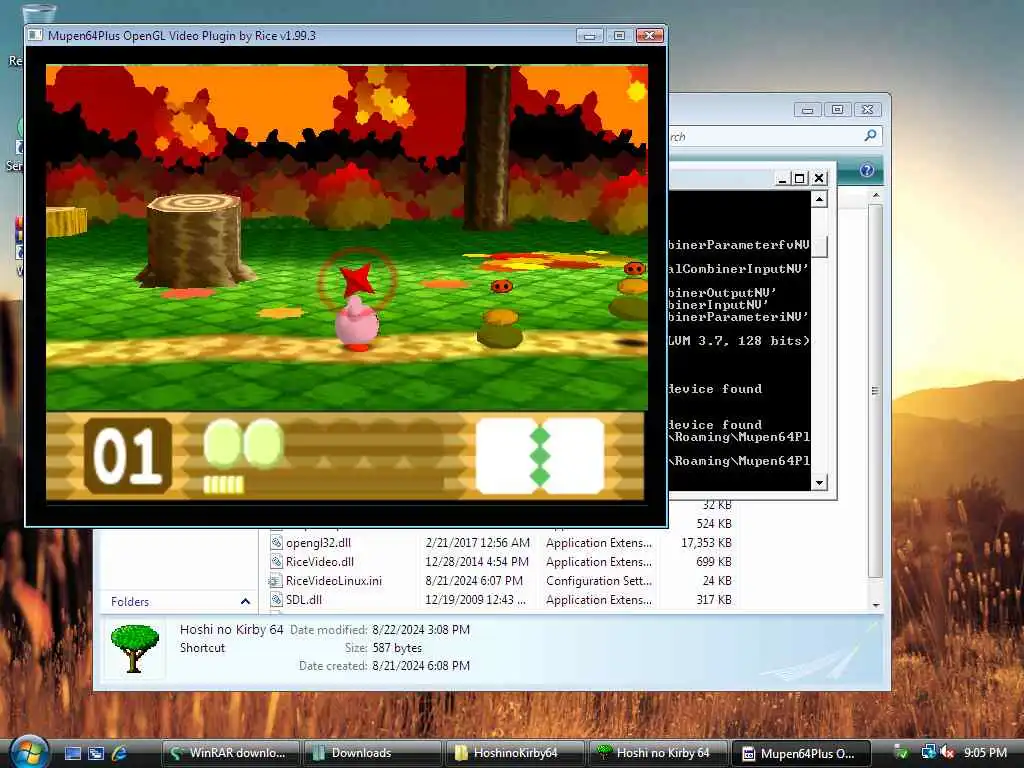Click the console scroll-down arrow
This screenshot has height=768, width=1024.
click(x=820, y=483)
